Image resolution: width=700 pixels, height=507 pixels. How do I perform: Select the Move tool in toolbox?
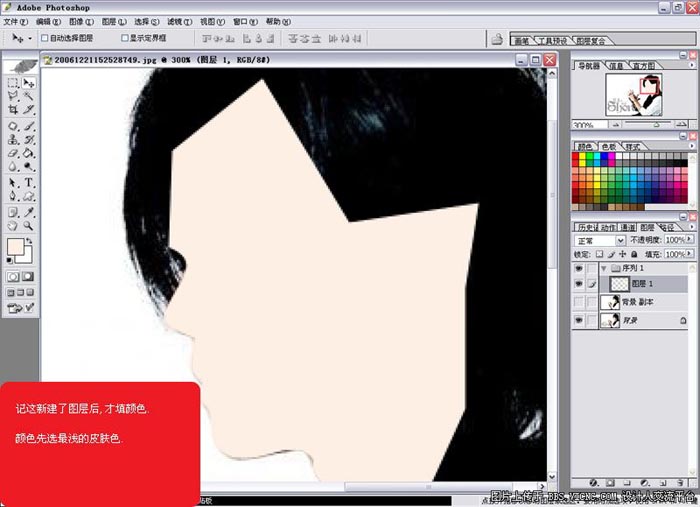pos(29,82)
